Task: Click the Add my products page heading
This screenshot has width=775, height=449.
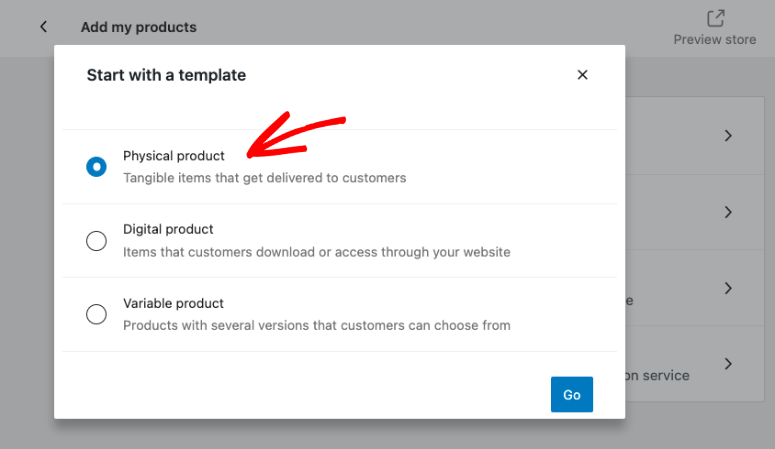Action: pyautogui.click(x=139, y=27)
